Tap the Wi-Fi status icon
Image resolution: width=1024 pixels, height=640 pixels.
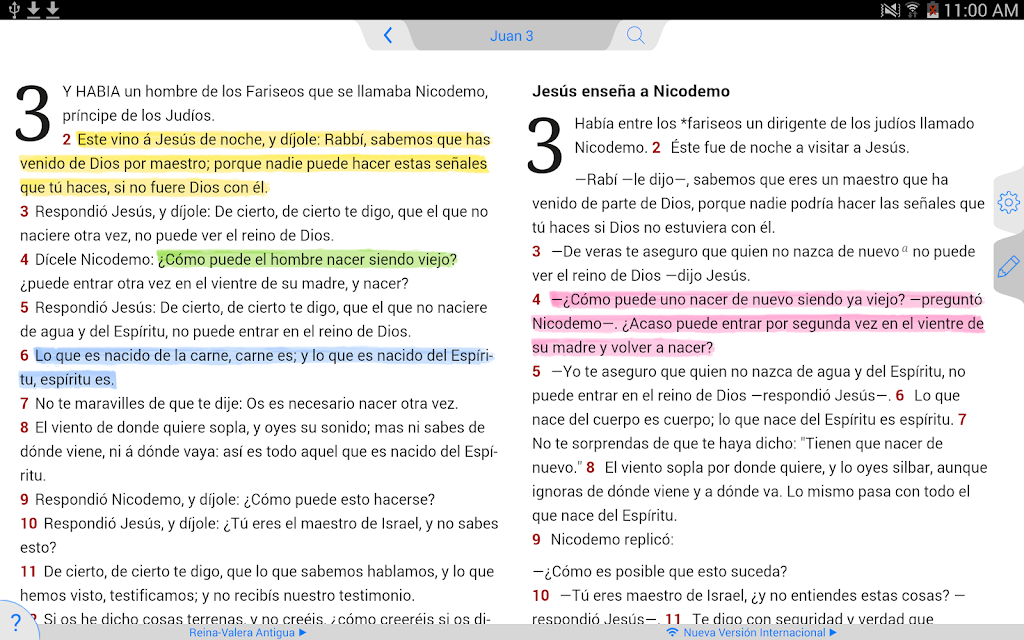(x=912, y=10)
